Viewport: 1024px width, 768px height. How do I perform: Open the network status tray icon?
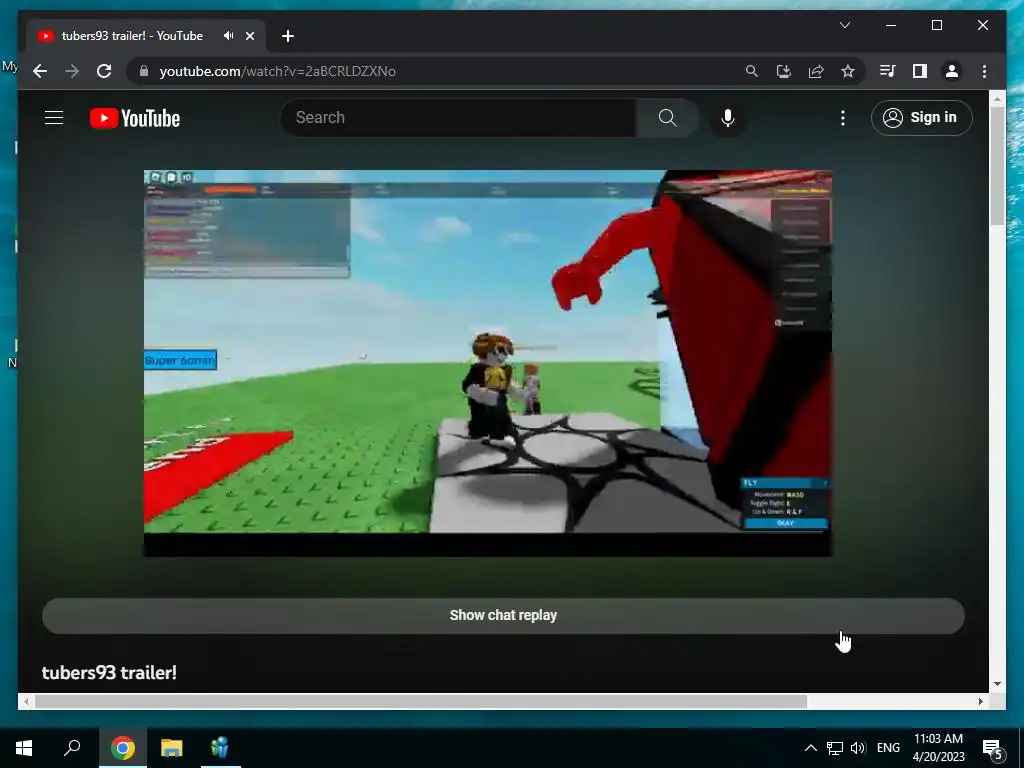coord(835,748)
